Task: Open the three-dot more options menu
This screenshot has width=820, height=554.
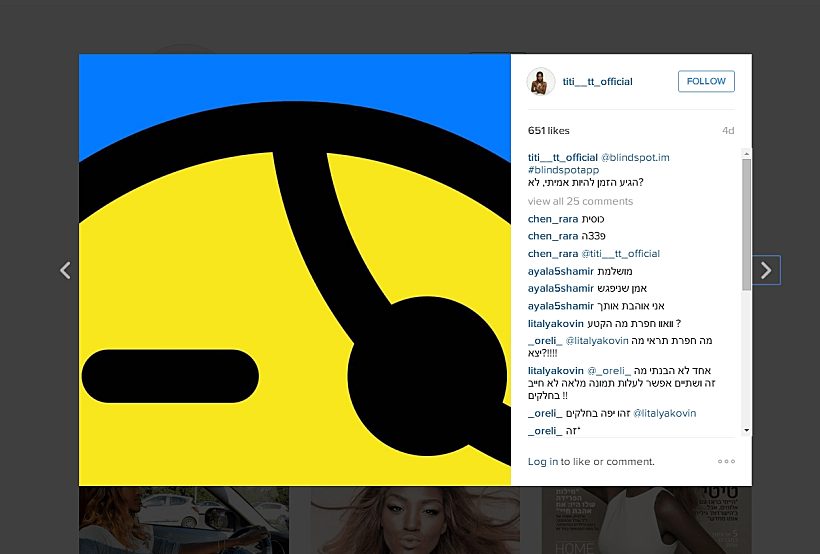Action: point(726,461)
